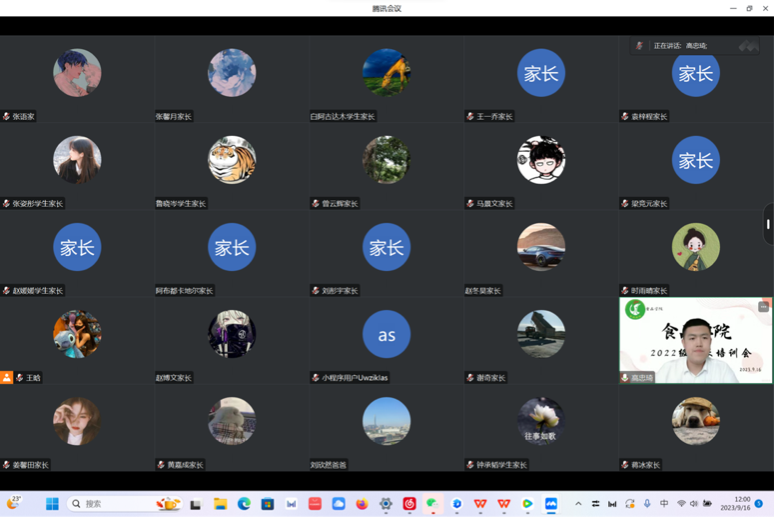
Task: Click the Tencent Meeting icon in the taskbar
Action: pyautogui.click(x=551, y=504)
